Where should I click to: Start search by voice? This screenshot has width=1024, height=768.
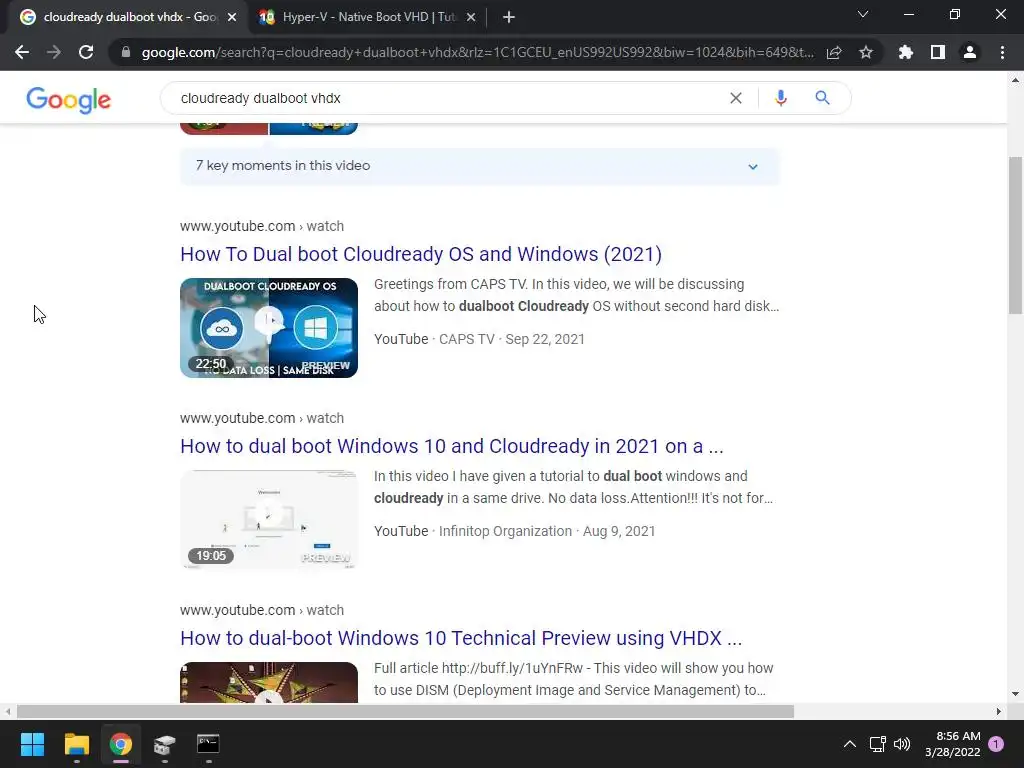[x=780, y=98]
